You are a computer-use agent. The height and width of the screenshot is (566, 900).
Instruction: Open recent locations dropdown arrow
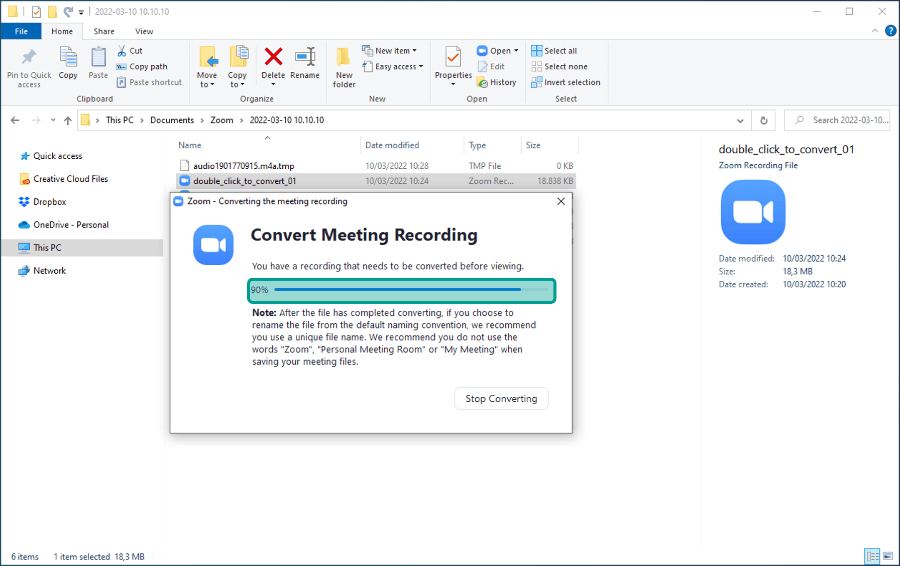point(53,120)
